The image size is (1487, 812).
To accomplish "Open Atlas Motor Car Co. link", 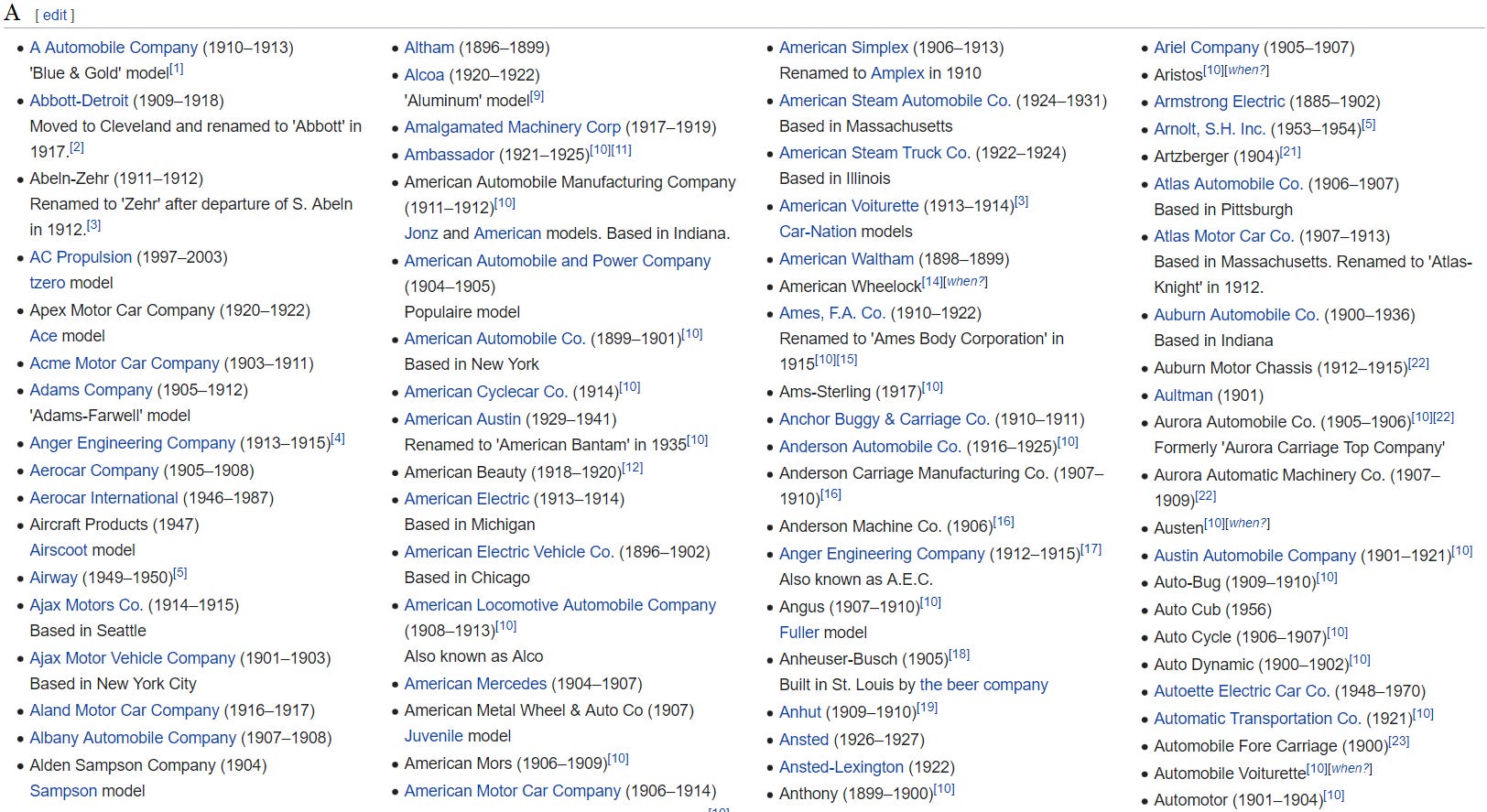I will click(x=1223, y=236).
